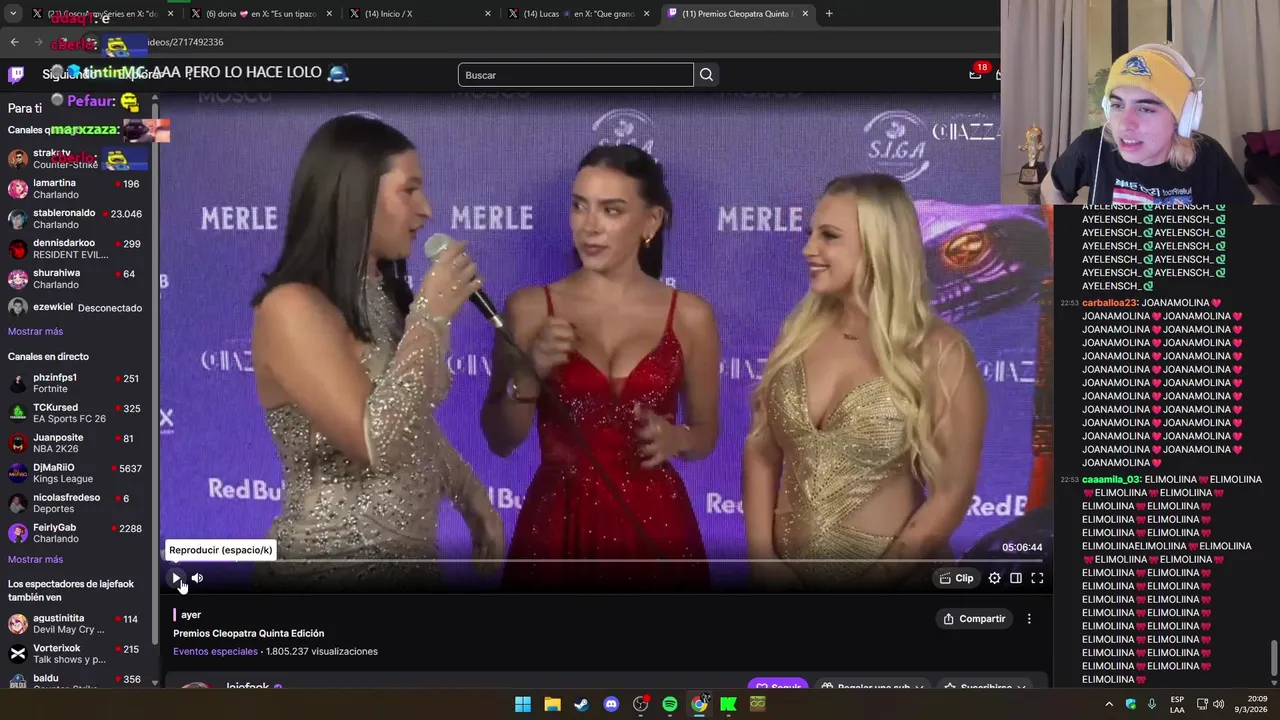Open dennisdarkoo channel in sidebar
The width and height of the screenshot is (1280, 720).
[x=78, y=249]
